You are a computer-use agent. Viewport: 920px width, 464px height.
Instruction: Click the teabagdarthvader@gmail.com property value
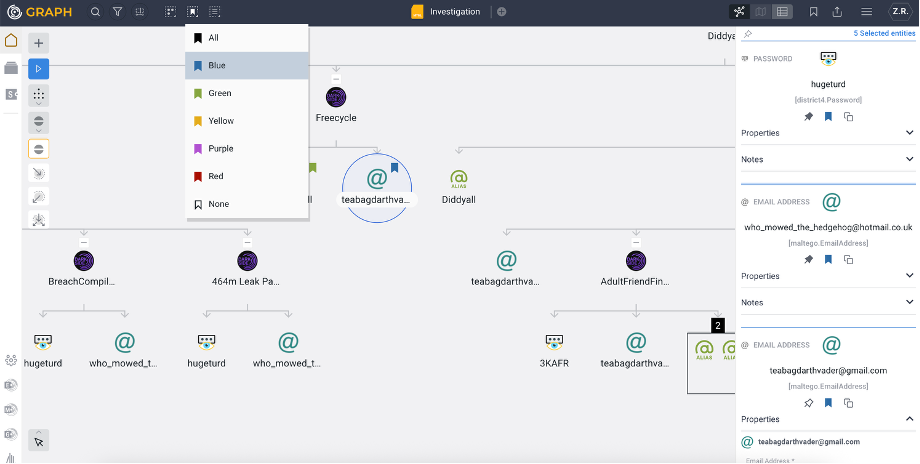pyautogui.click(x=809, y=442)
